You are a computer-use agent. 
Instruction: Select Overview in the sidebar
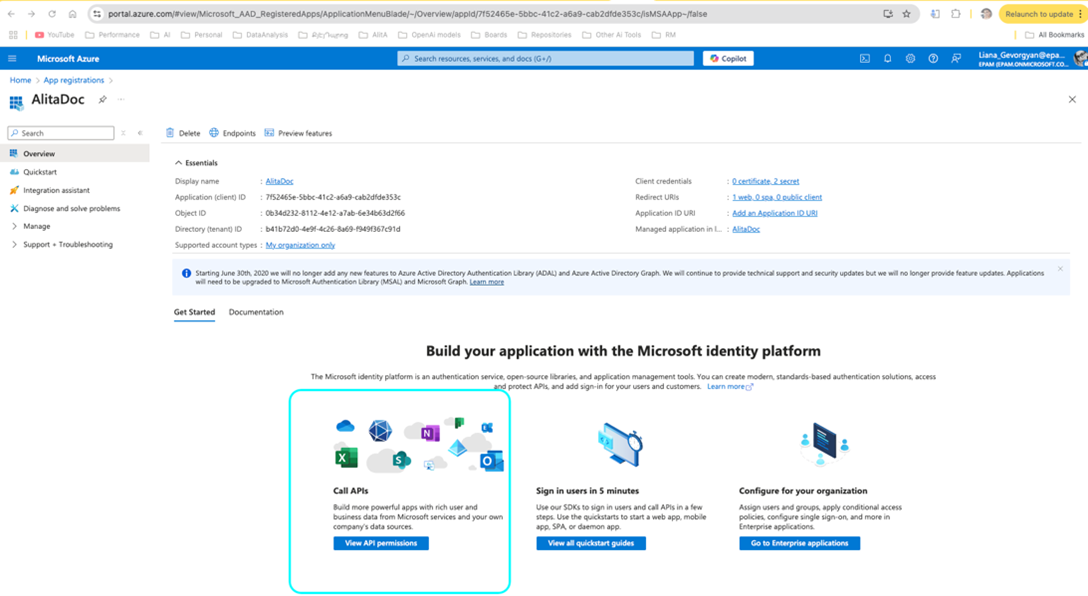tap(74, 153)
